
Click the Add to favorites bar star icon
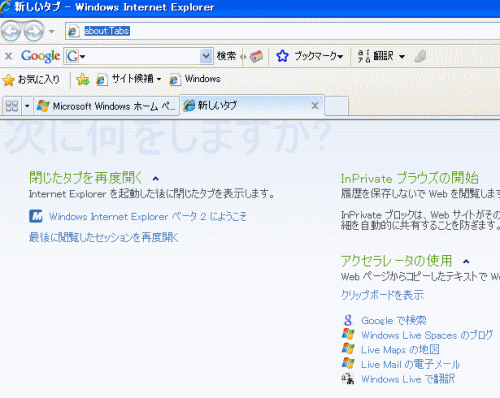pos(83,79)
